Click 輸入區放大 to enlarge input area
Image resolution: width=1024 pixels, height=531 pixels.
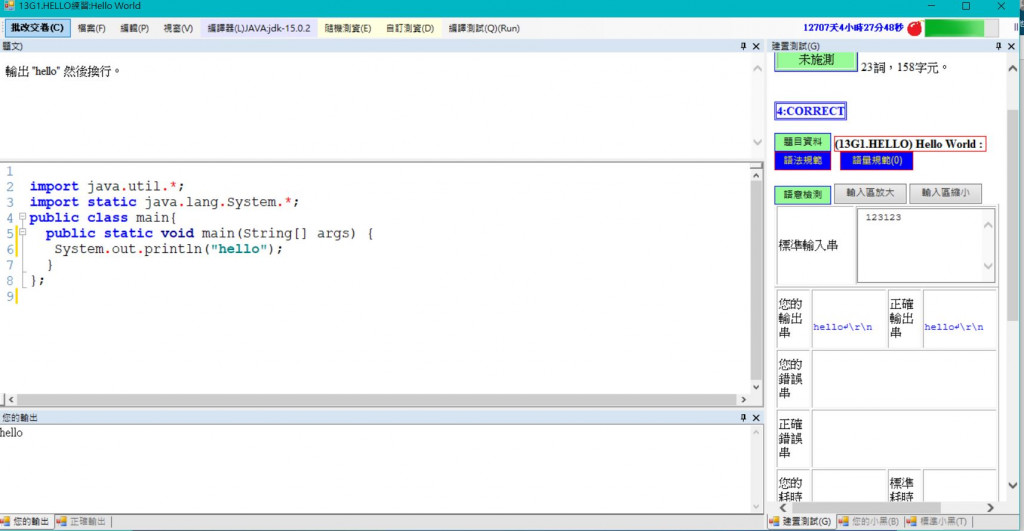[x=870, y=193]
